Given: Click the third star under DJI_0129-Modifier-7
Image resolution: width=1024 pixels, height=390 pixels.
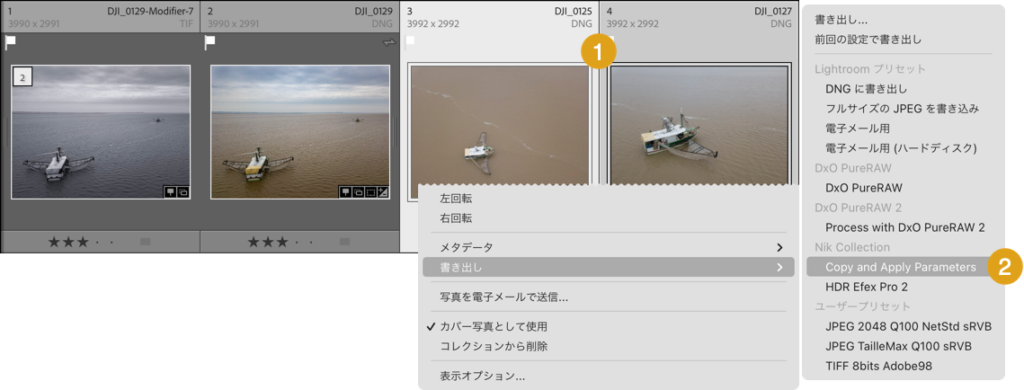Looking at the screenshot, I should tap(82, 242).
